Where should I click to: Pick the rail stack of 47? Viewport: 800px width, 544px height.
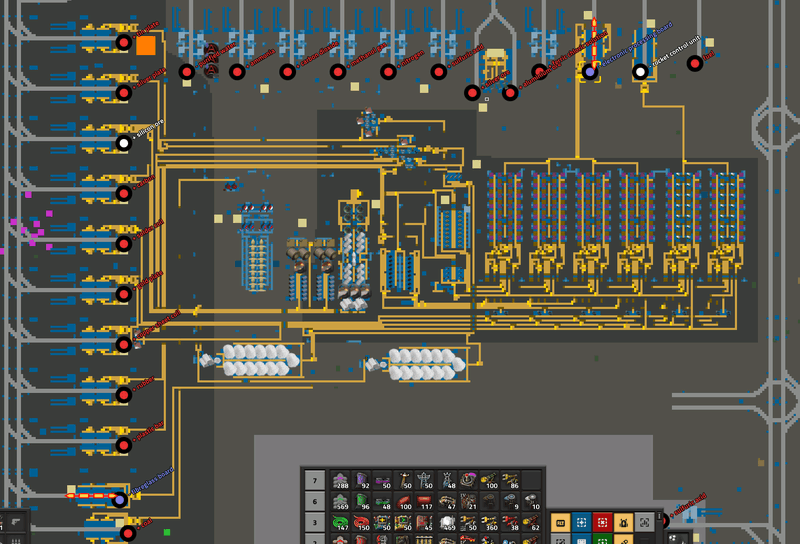(x=446, y=502)
